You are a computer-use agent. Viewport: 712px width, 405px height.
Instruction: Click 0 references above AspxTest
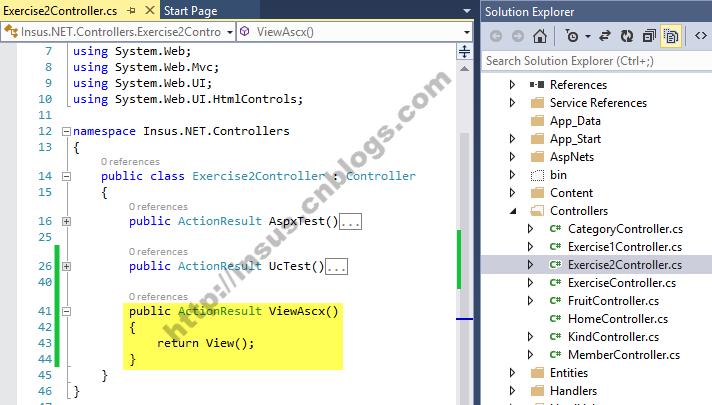[158, 207]
